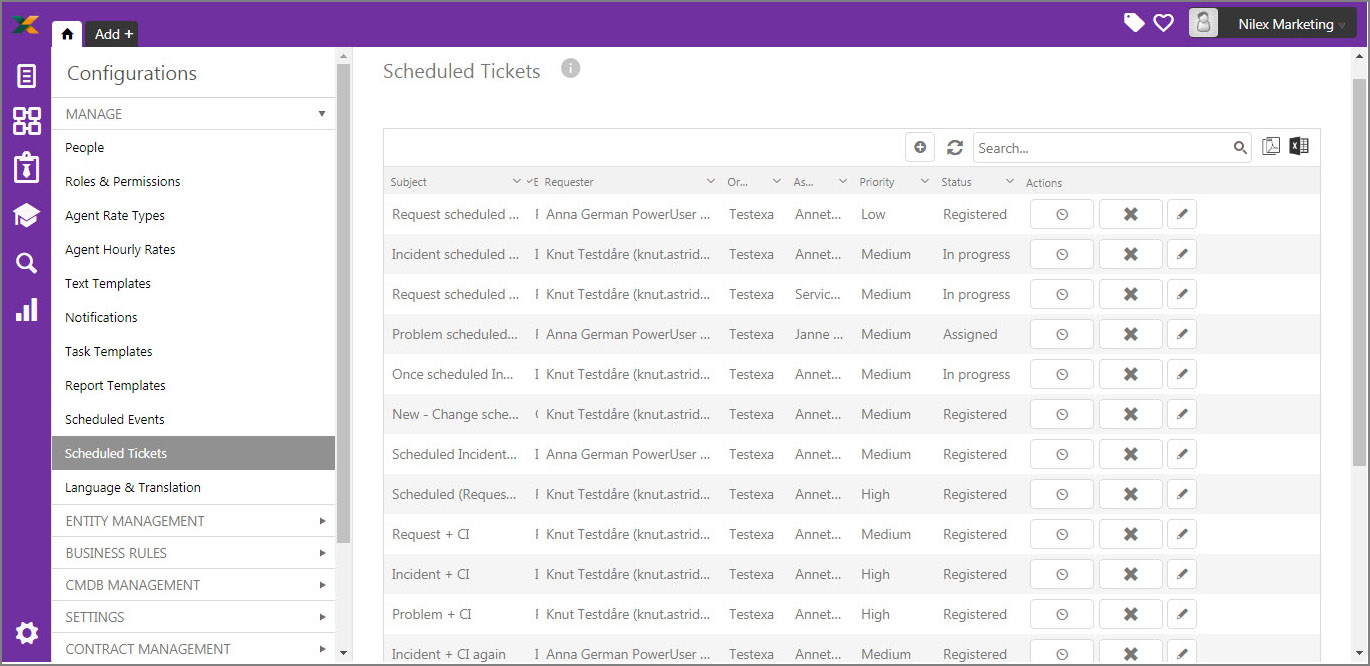Open the settings gear icon in sidebar
Viewport: 1370px width, 666px height.
tap(27, 632)
